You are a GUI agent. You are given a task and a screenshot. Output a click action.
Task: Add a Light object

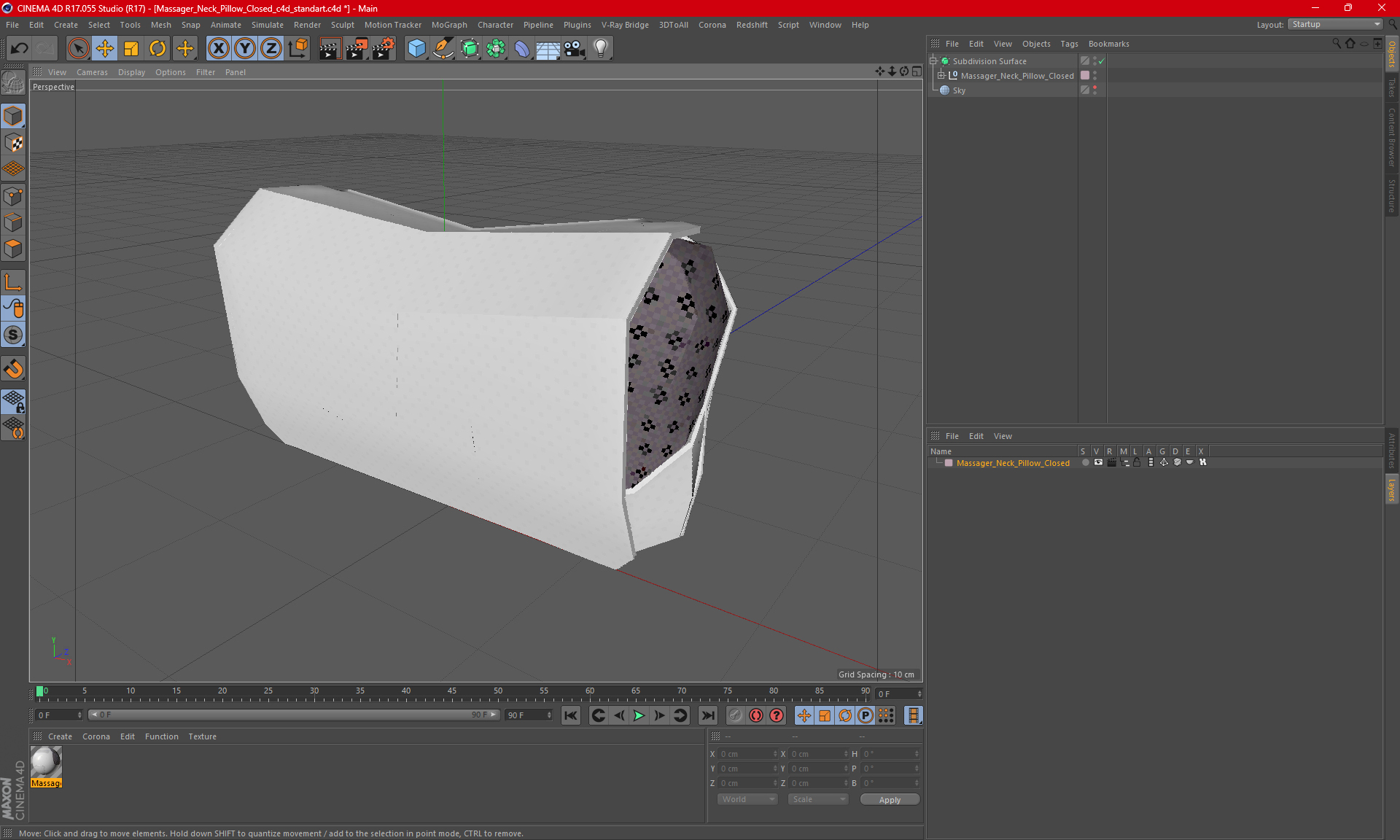point(601,48)
